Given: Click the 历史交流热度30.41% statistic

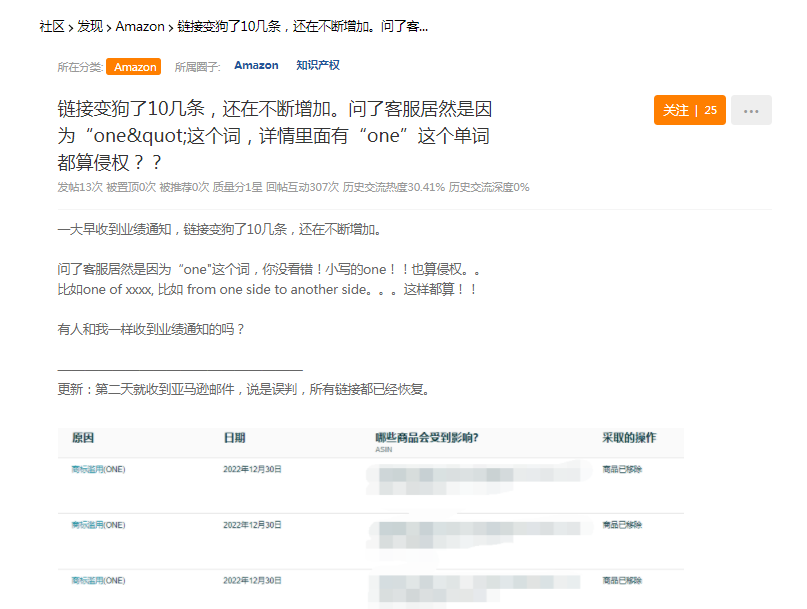Looking at the screenshot, I should (x=395, y=186).
